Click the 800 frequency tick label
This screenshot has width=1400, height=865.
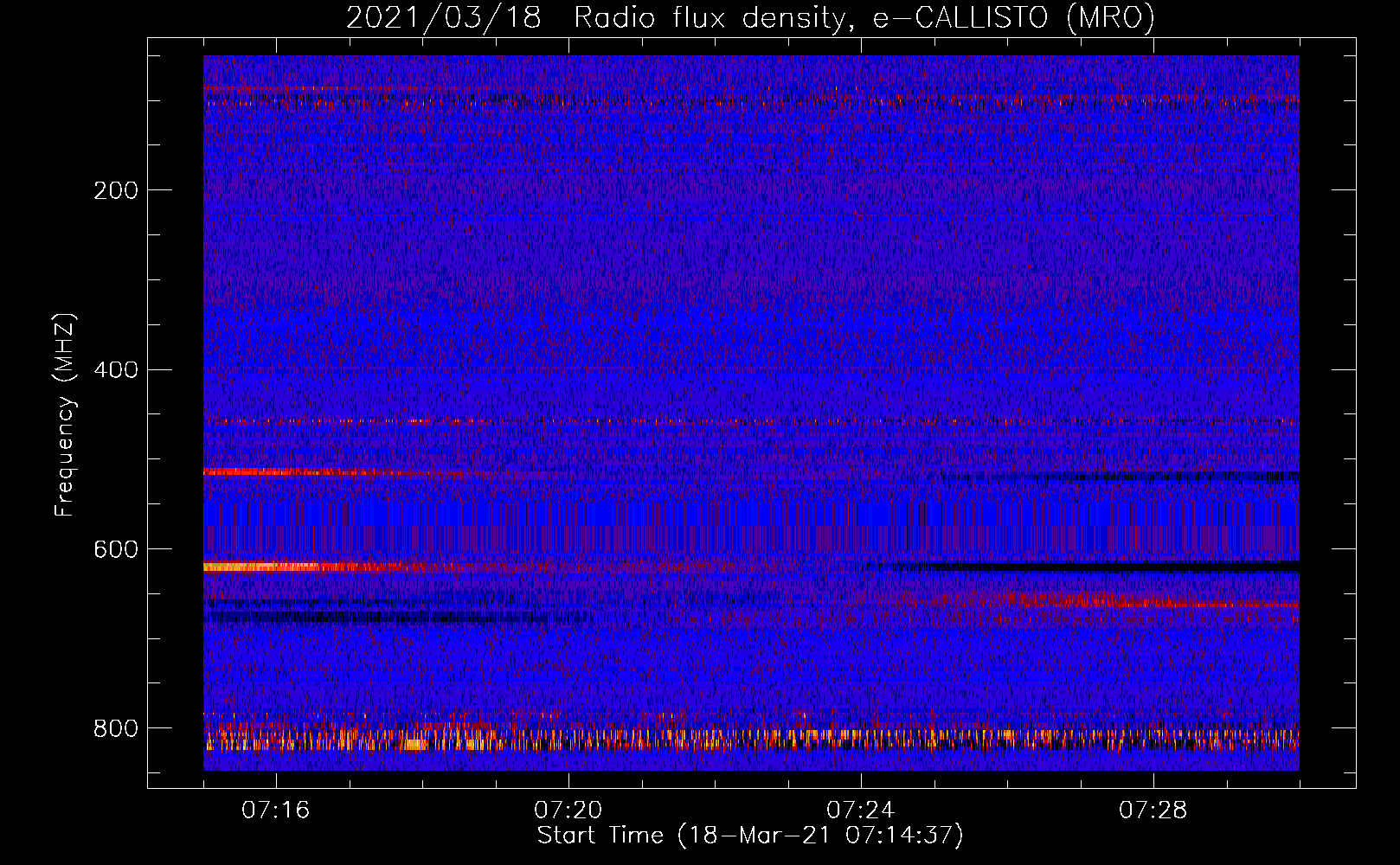tap(116, 728)
